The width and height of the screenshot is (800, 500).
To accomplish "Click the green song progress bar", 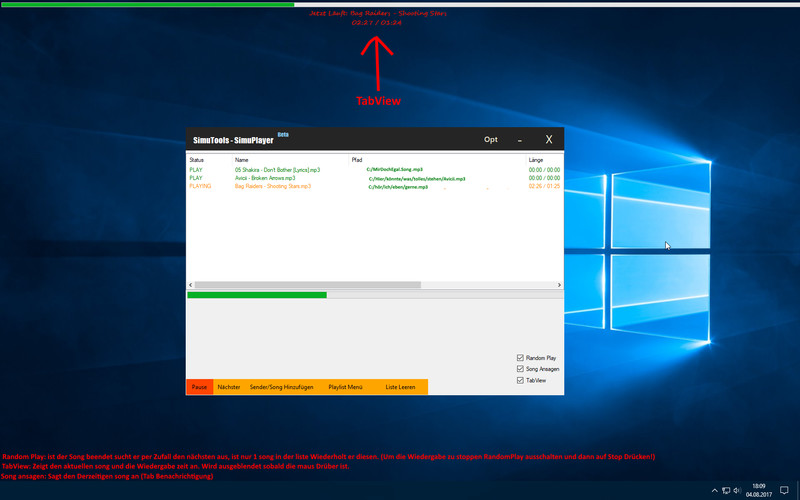I will pos(257,295).
